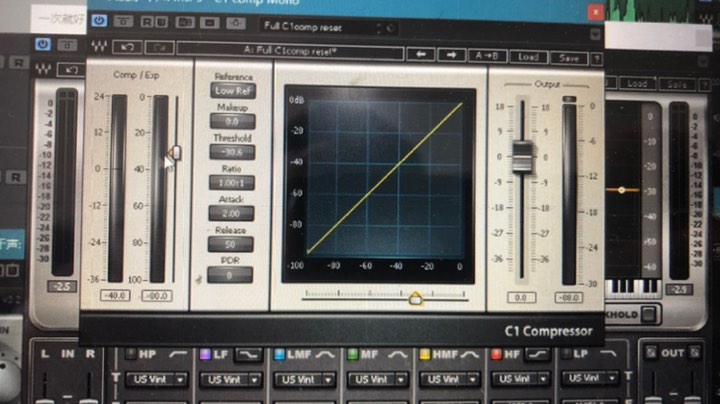Click the undo arrow in C1 Compressor toolbar
Screen dimensions: 720x404
pyautogui.click(x=127, y=47)
